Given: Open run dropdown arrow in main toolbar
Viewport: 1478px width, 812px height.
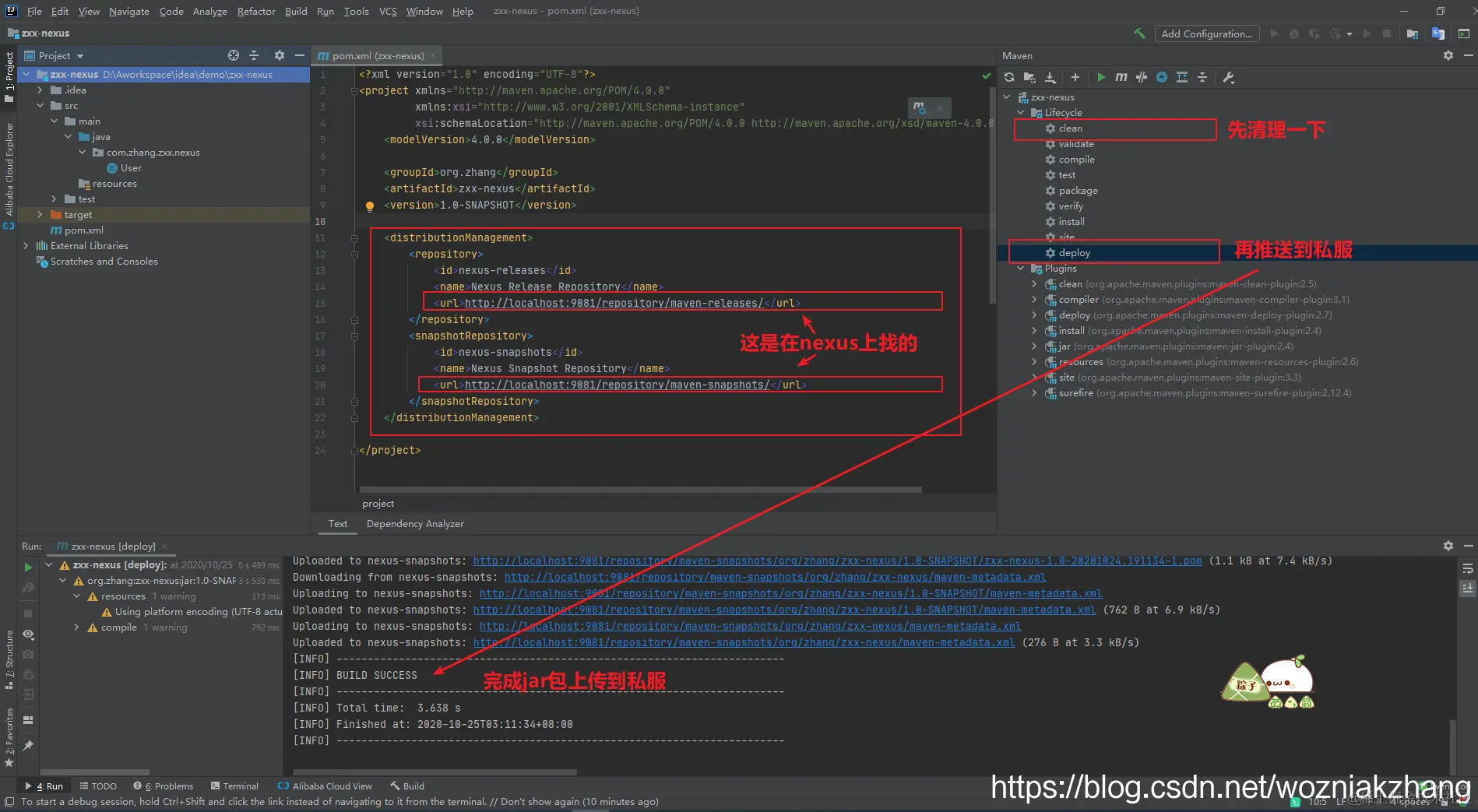Looking at the screenshot, I should [x=1350, y=33].
